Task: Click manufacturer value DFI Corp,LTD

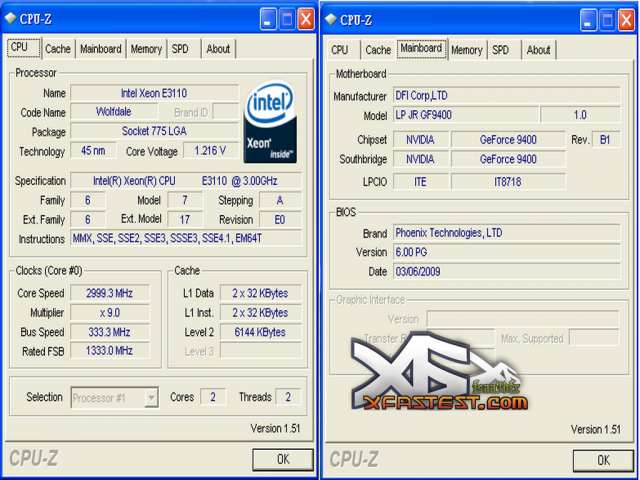Action: click(507, 96)
